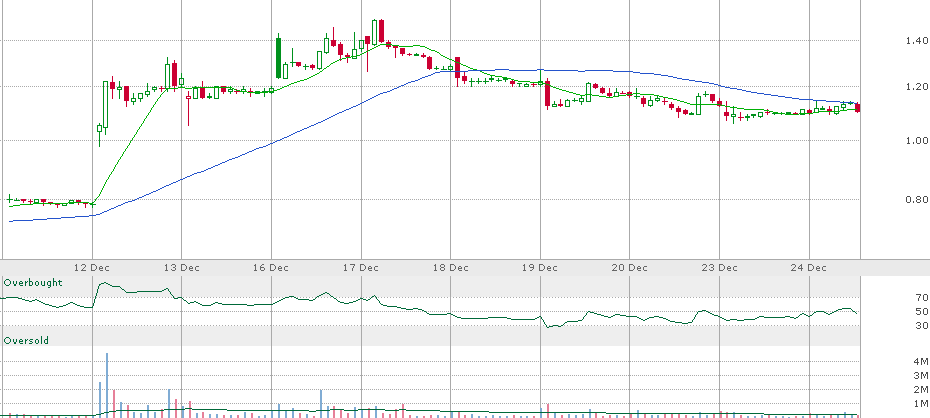The height and width of the screenshot is (418, 930).
Task: Click the Overbought label in RSI panel
Action: [x=33, y=283]
